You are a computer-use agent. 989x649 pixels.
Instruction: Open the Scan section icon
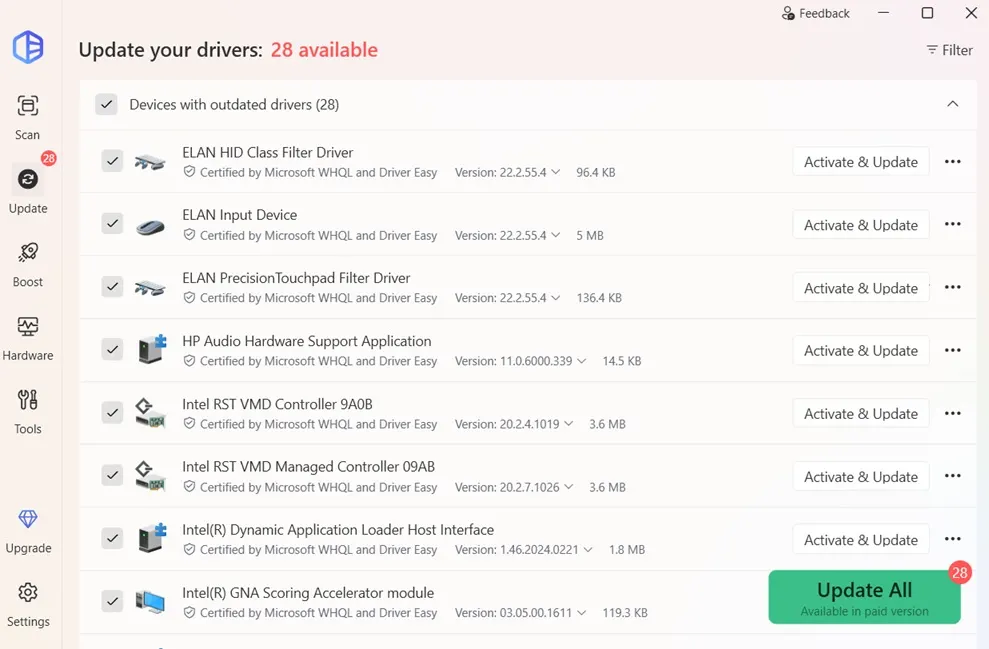click(x=28, y=105)
